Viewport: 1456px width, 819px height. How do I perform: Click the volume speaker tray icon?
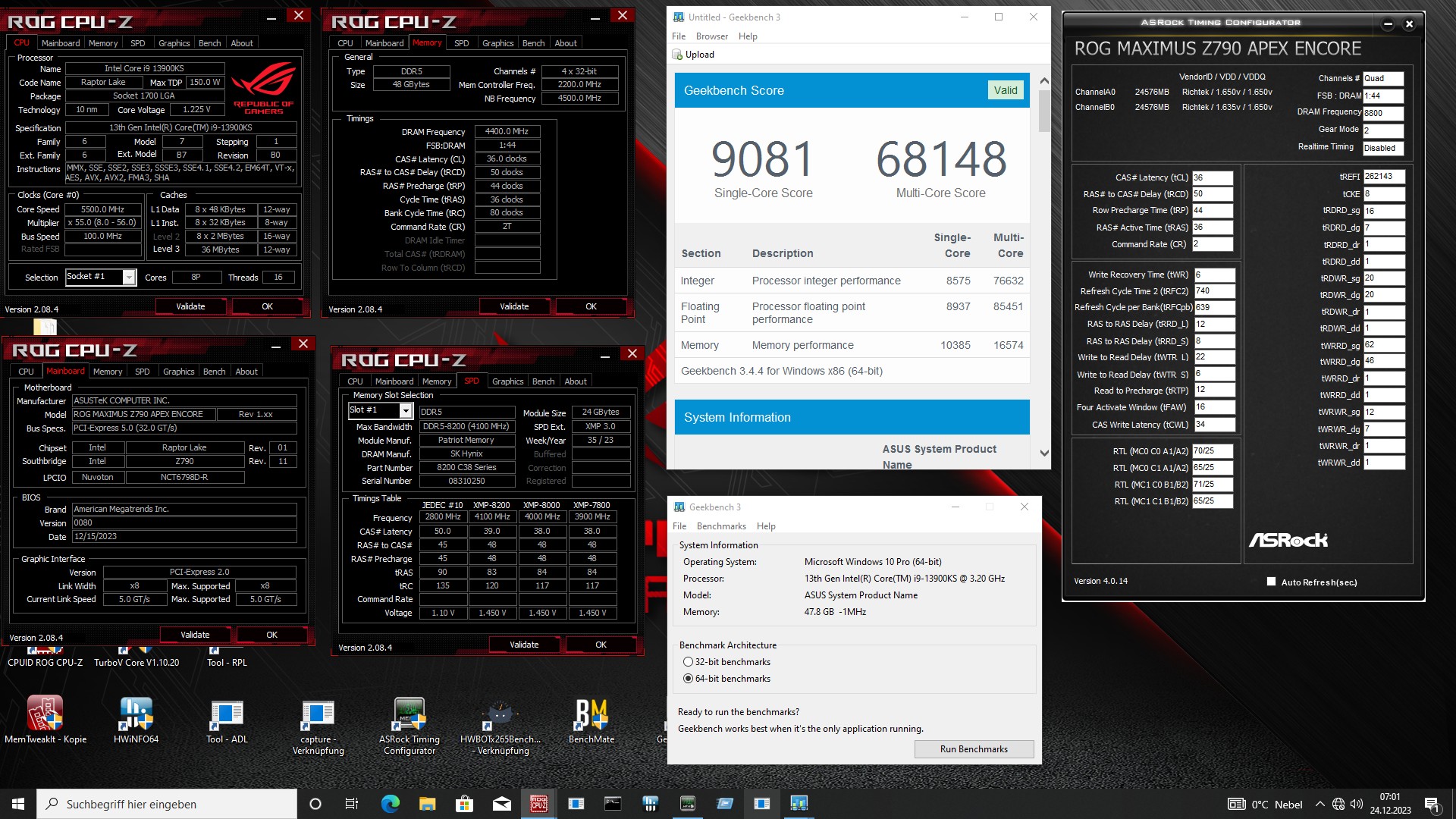1357,804
